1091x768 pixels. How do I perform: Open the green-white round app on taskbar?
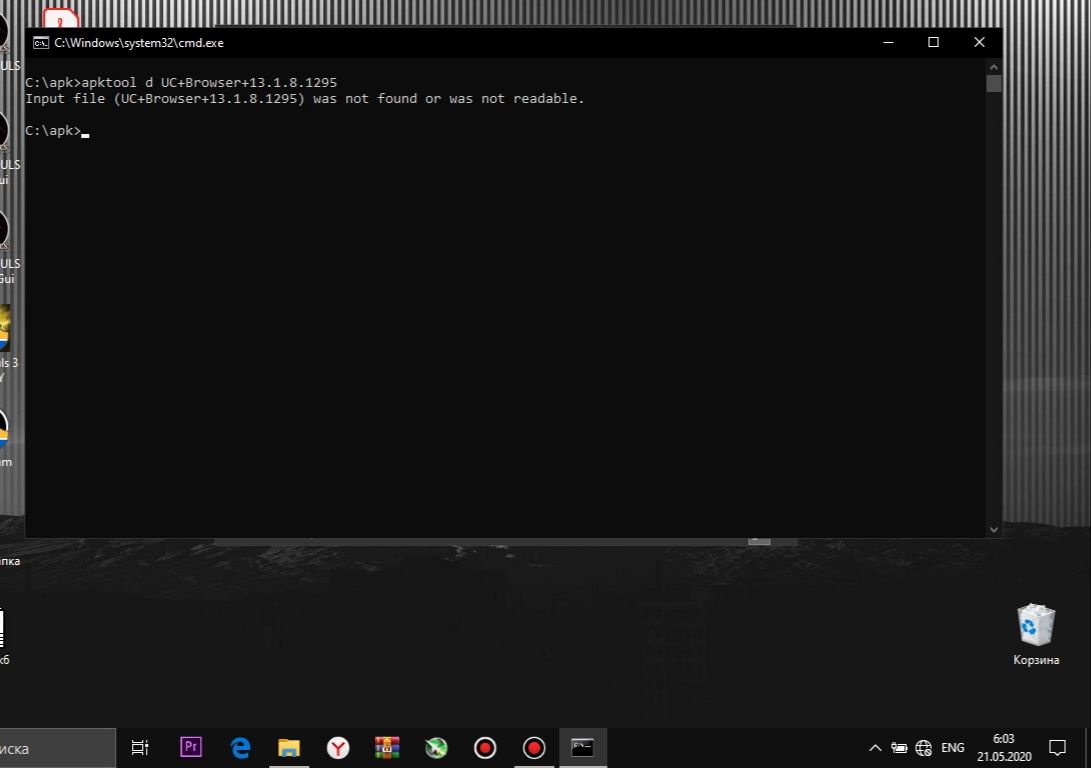436,748
